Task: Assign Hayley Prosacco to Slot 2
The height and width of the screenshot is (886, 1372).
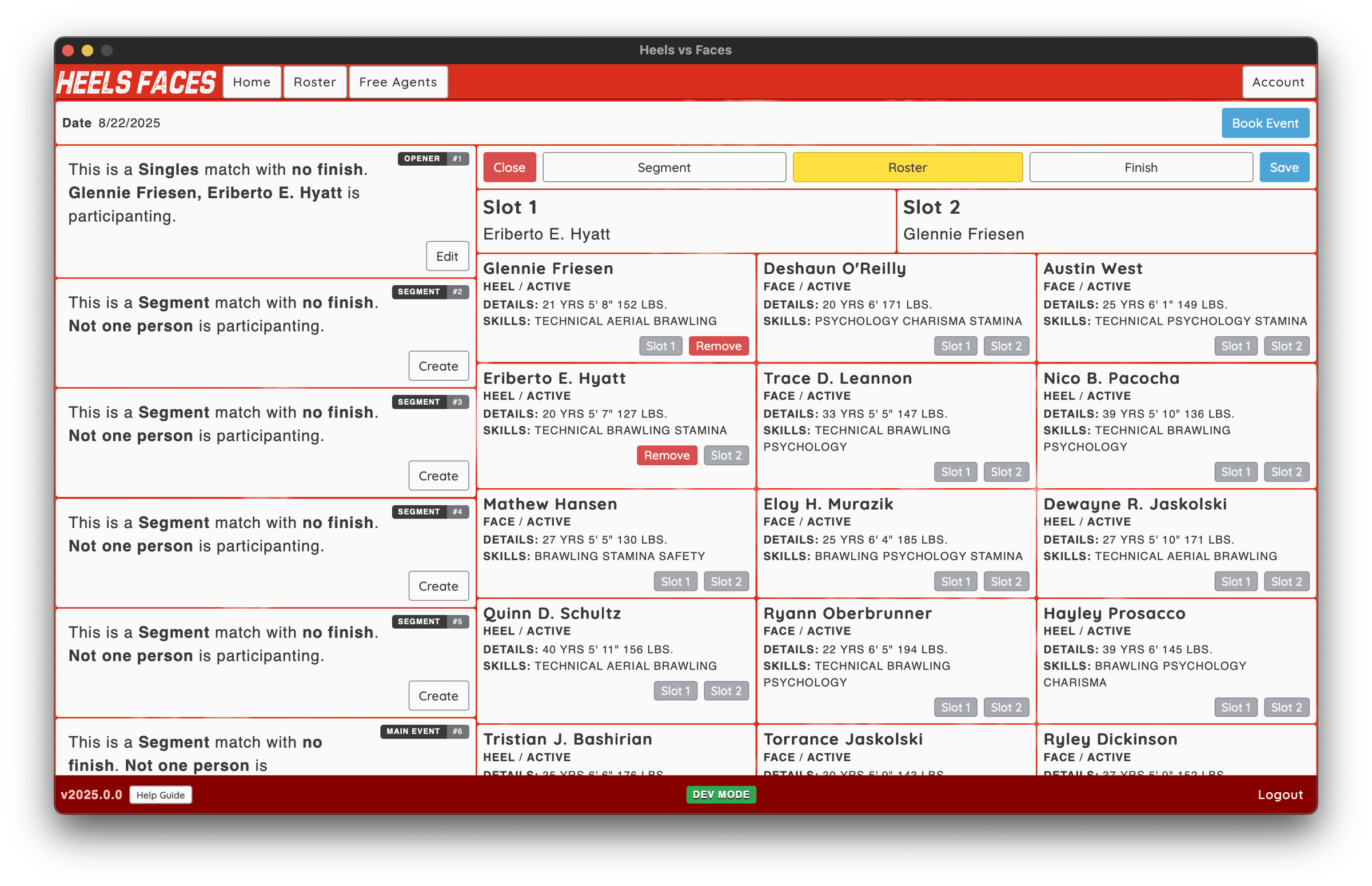Action: pyautogui.click(x=1286, y=707)
